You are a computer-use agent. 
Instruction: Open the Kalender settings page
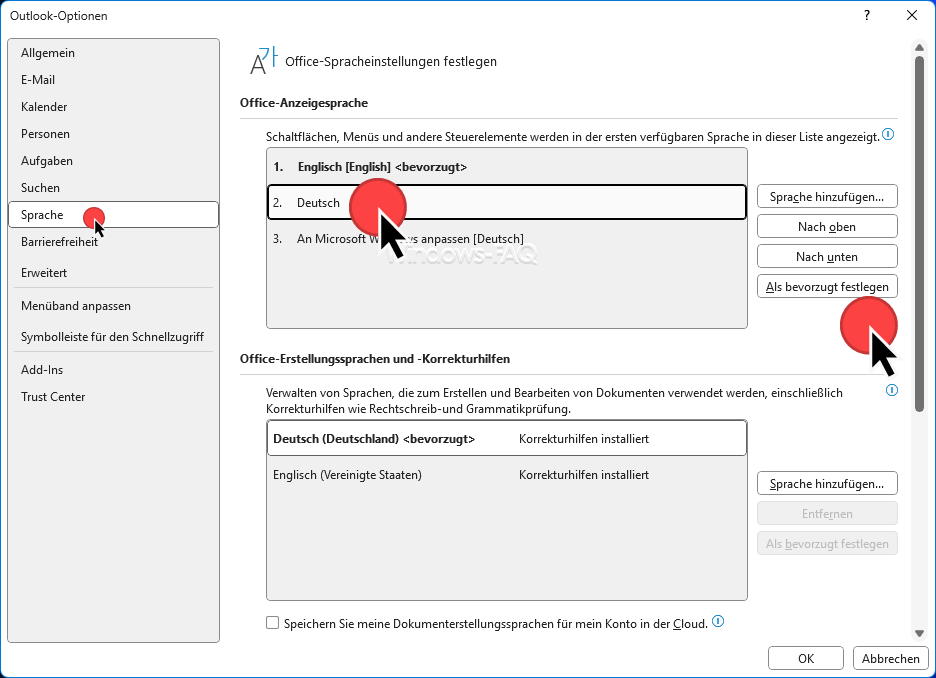(44, 107)
